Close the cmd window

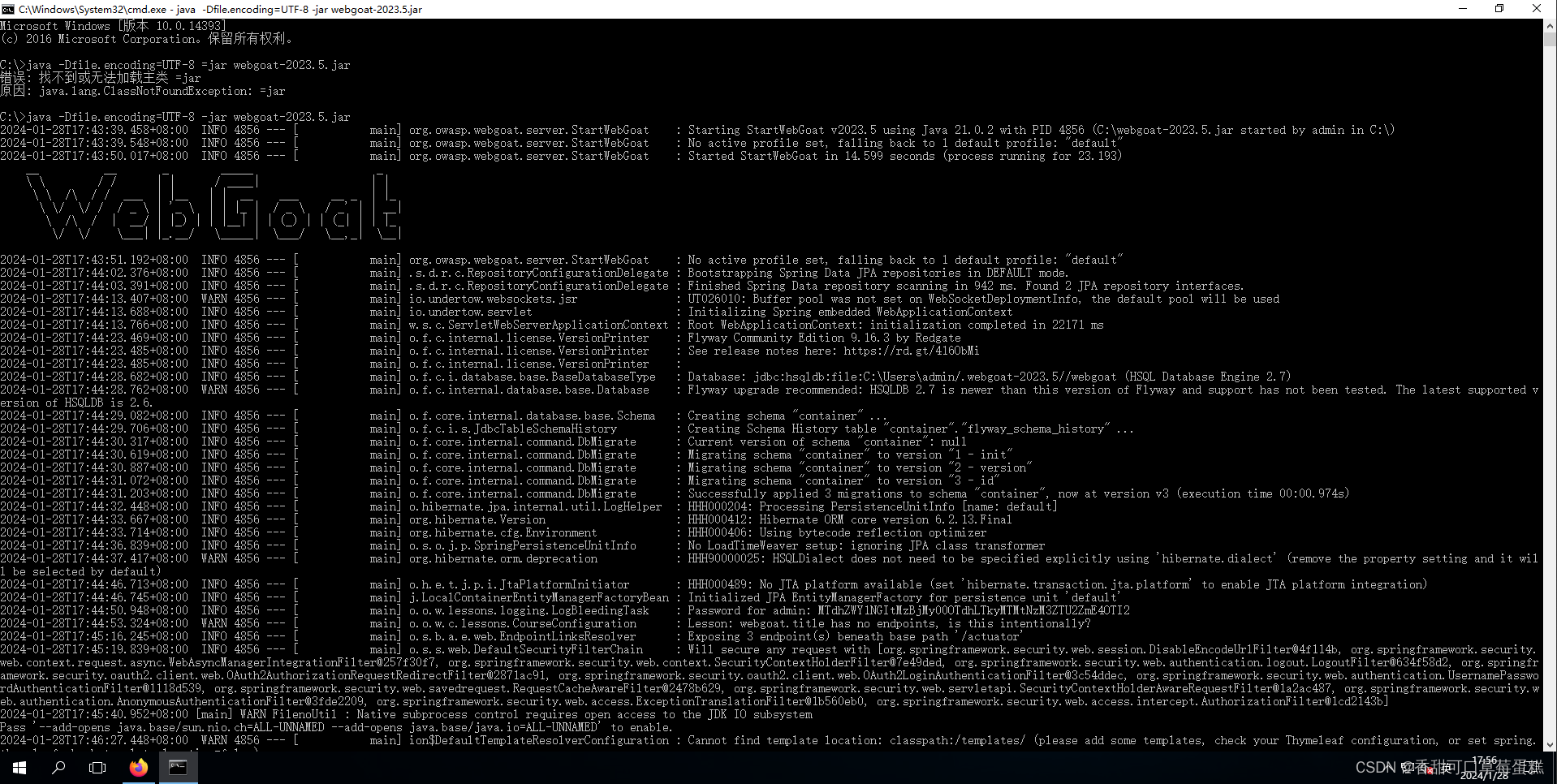(1537, 9)
